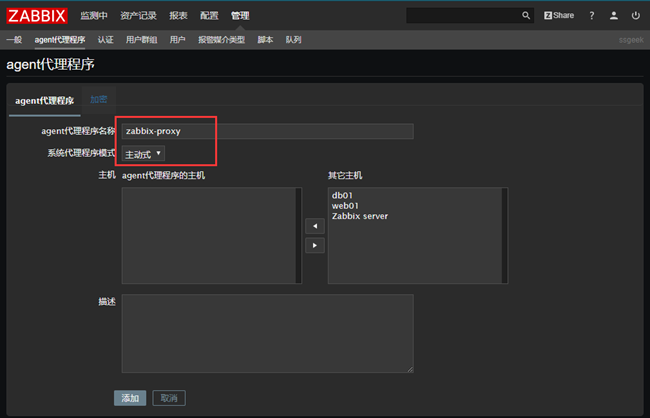The height and width of the screenshot is (418, 650).
Task: Click the search magnifier icon
Action: click(526, 16)
